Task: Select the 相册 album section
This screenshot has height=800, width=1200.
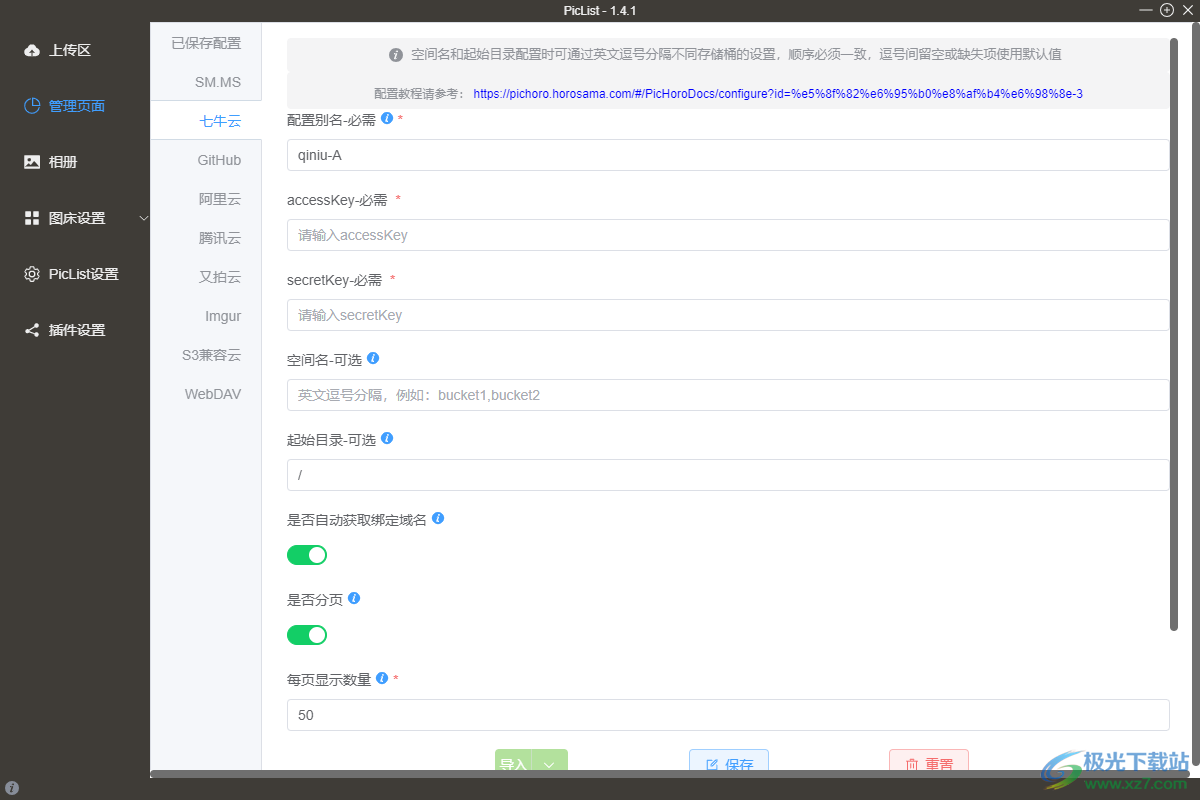Action: [x=60, y=161]
